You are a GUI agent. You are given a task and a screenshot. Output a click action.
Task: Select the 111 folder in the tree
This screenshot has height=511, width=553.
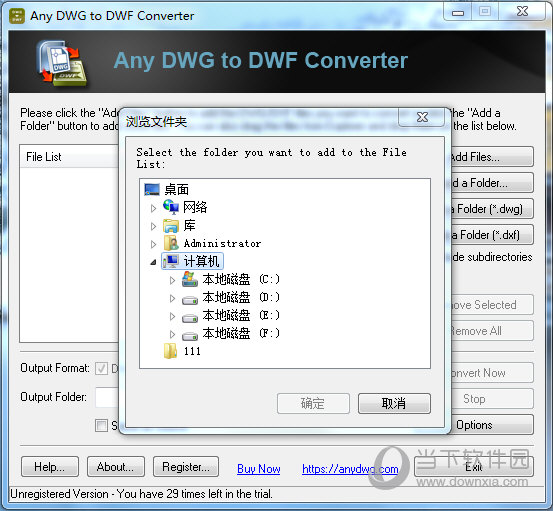pos(192,351)
